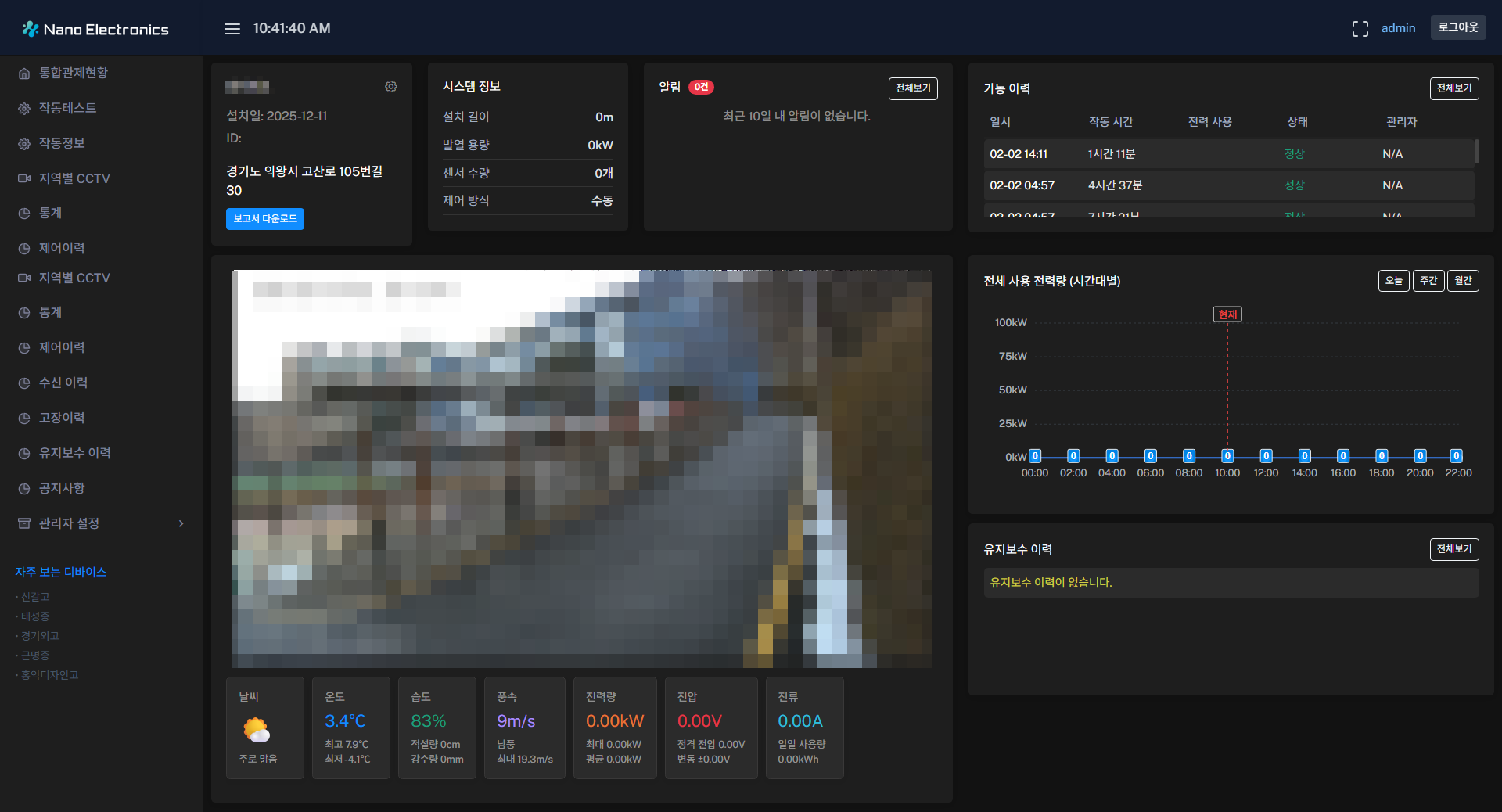Switch power chart to 오늘 view
Image resolution: width=1502 pixels, height=812 pixels.
1393,281
